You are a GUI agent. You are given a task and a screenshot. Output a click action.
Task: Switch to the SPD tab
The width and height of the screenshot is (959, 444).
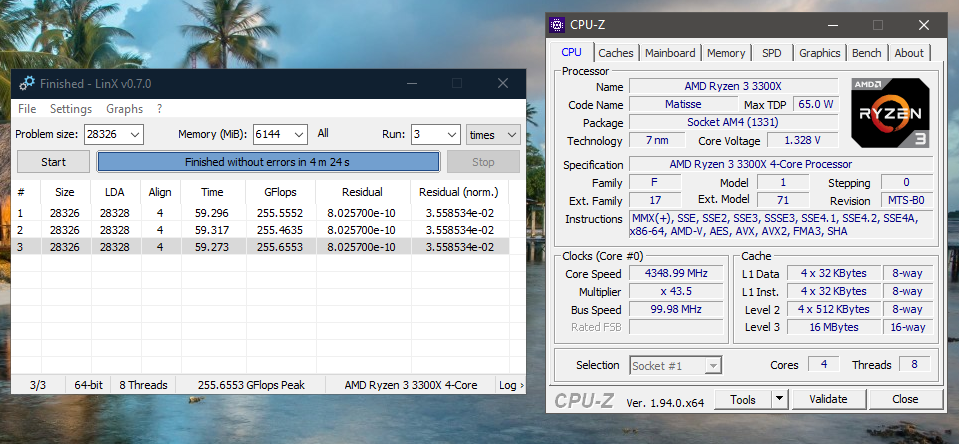coord(772,53)
